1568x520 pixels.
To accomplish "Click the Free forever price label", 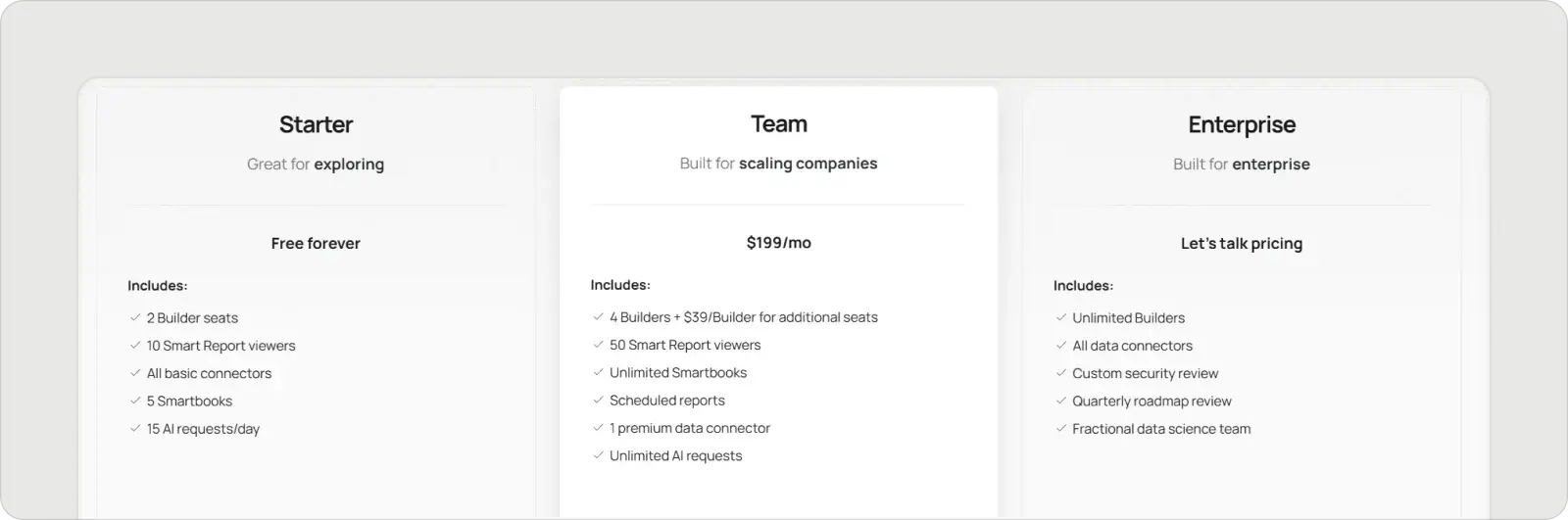I will click(x=316, y=244).
